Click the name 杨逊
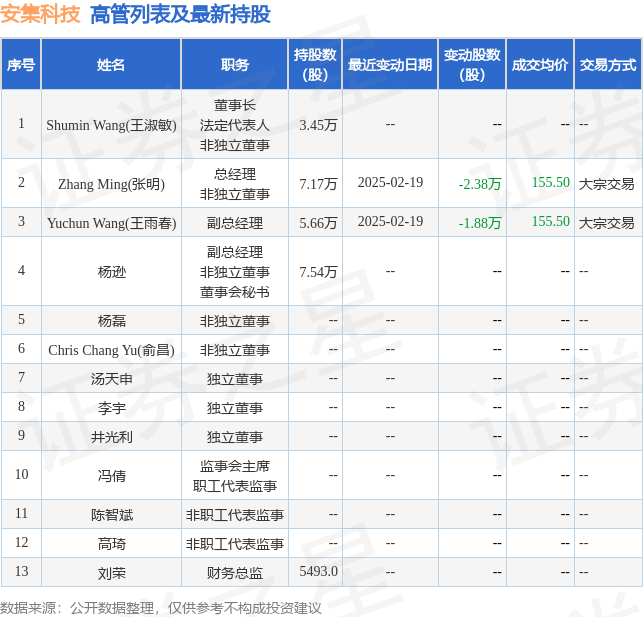Screen dimensions: 643x617 tap(112, 272)
